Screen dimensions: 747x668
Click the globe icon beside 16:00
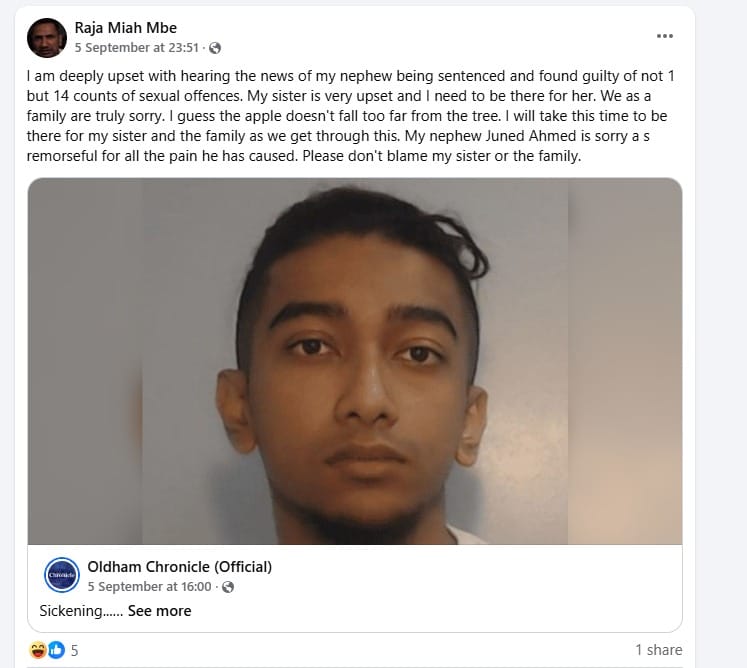coord(228,587)
